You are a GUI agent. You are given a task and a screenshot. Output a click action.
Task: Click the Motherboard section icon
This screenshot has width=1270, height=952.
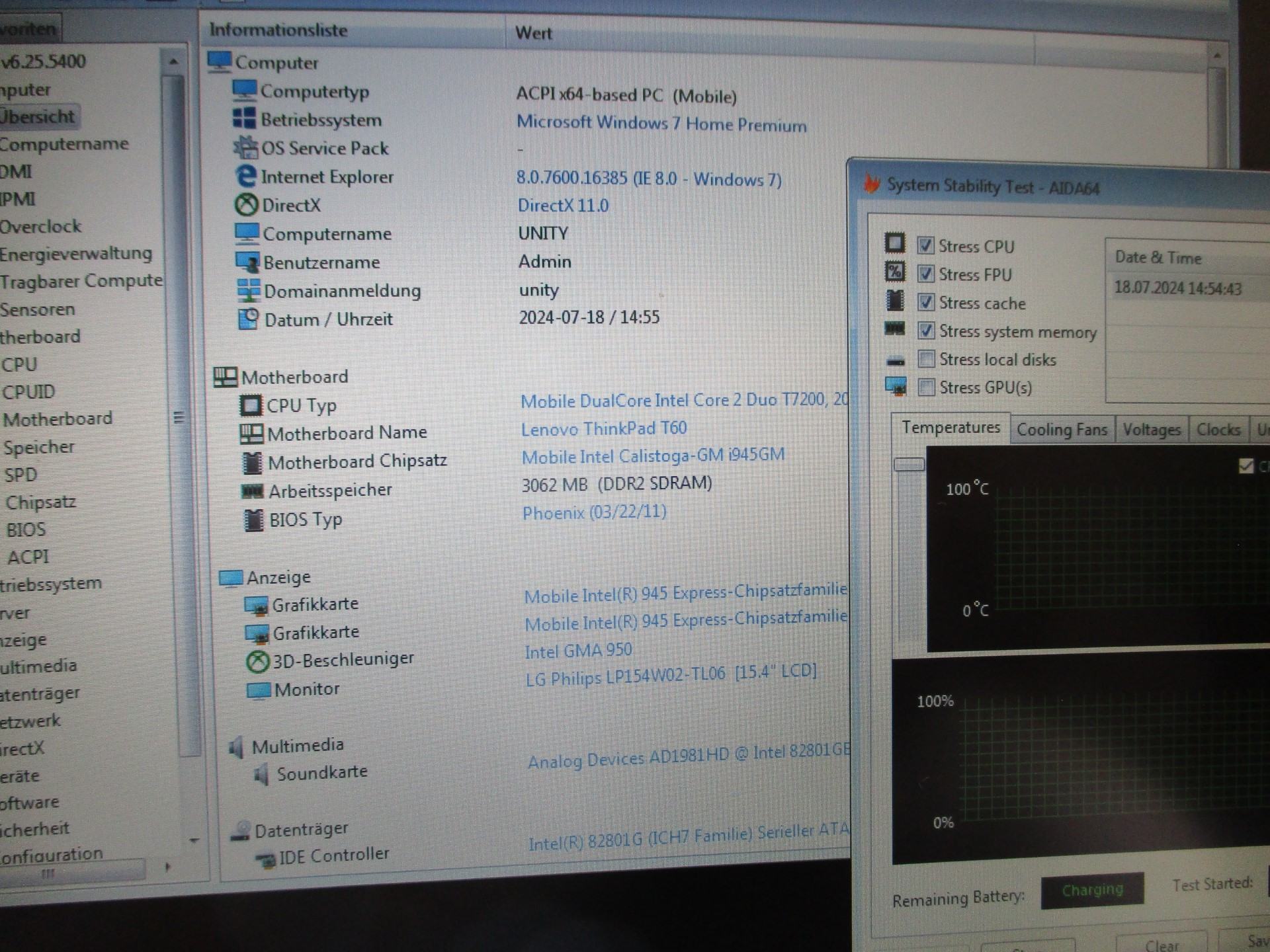click(x=225, y=377)
